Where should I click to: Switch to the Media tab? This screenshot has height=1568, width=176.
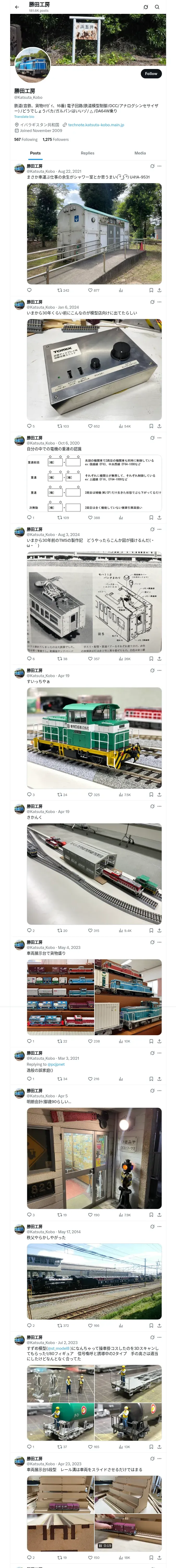[x=140, y=153]
